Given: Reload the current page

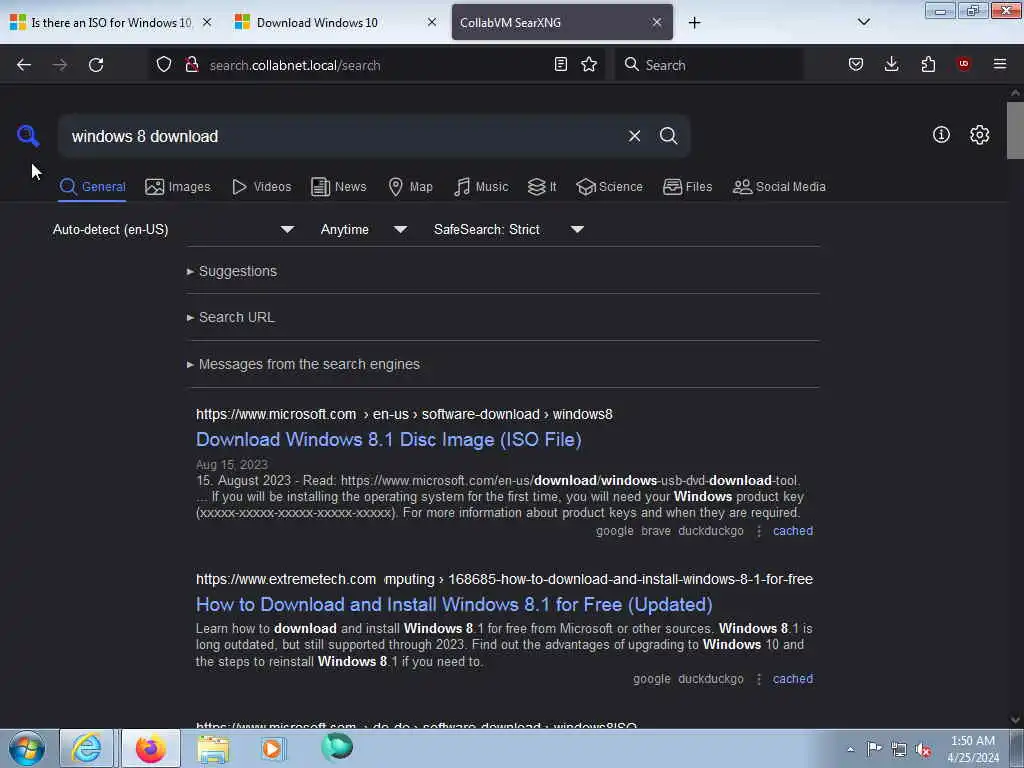Looking at the screenshot, I should coord(96,65).
